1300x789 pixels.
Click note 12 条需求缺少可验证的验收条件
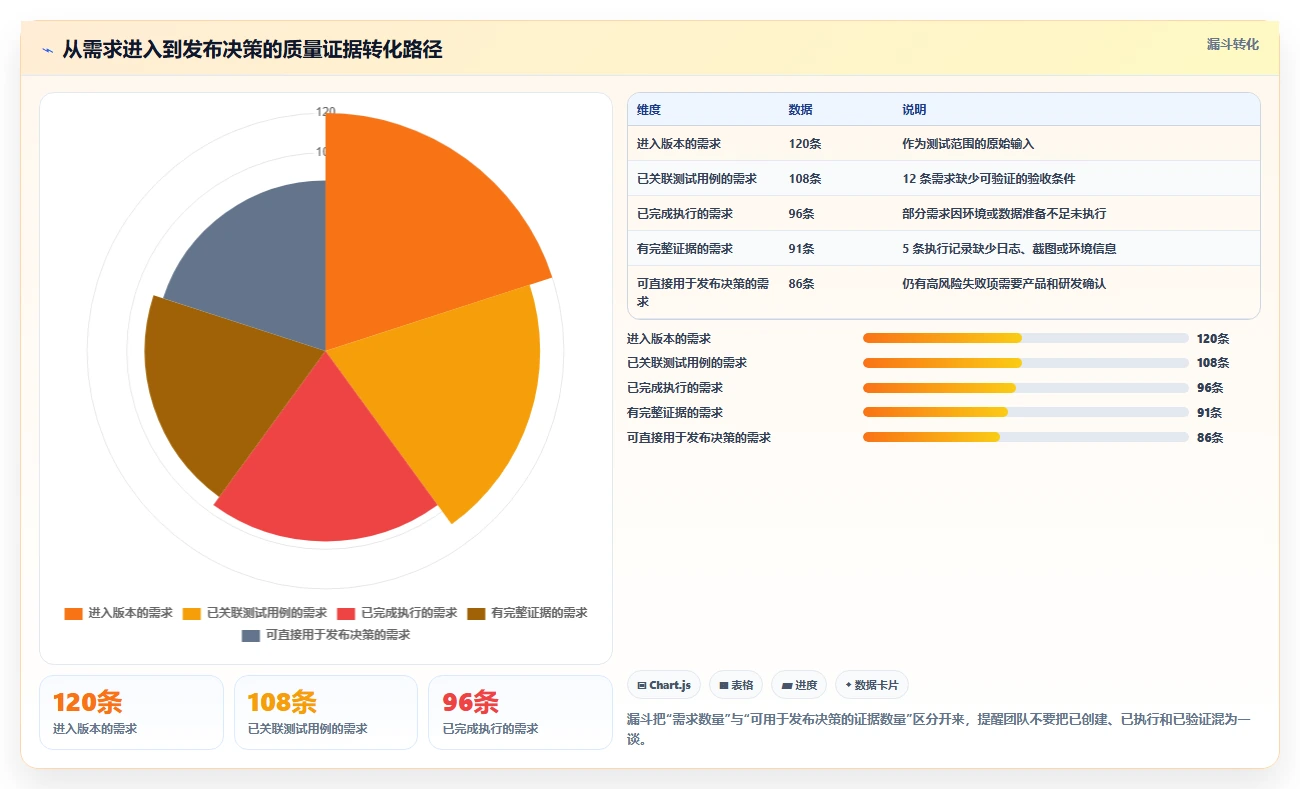tap(989, 179)
